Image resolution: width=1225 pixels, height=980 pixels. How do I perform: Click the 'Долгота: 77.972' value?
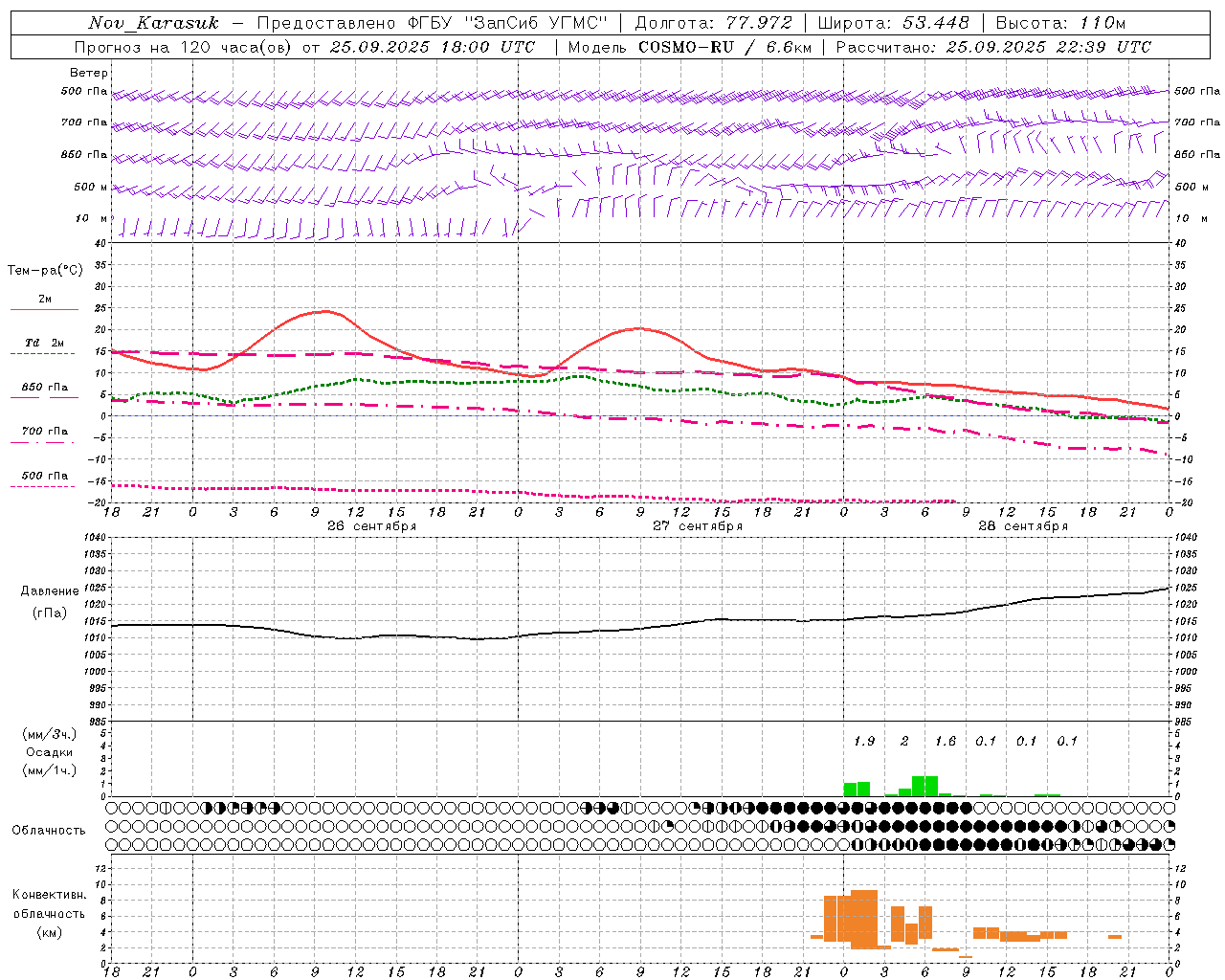[x=714, y=23]
